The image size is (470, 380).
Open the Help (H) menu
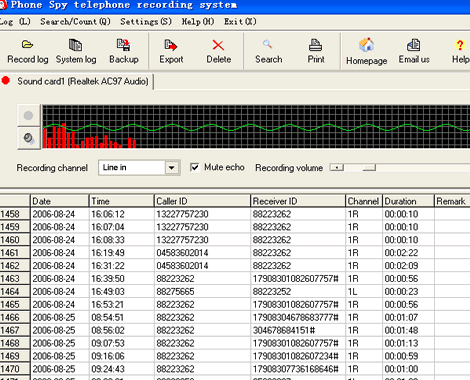pyautogui.click(x=198, y=22)
